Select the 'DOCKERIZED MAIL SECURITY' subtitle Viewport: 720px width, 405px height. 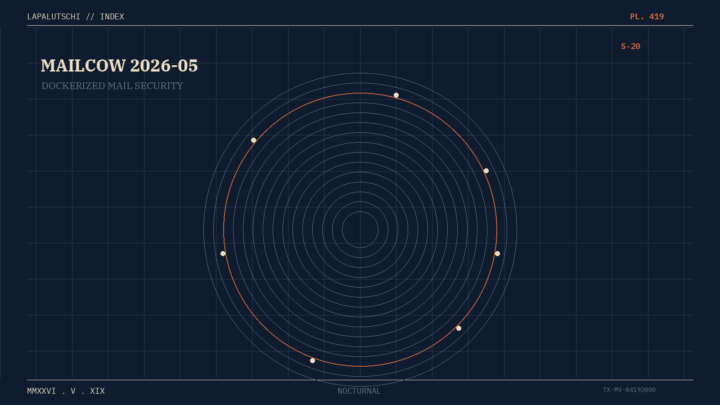click(x=112, y=86)
